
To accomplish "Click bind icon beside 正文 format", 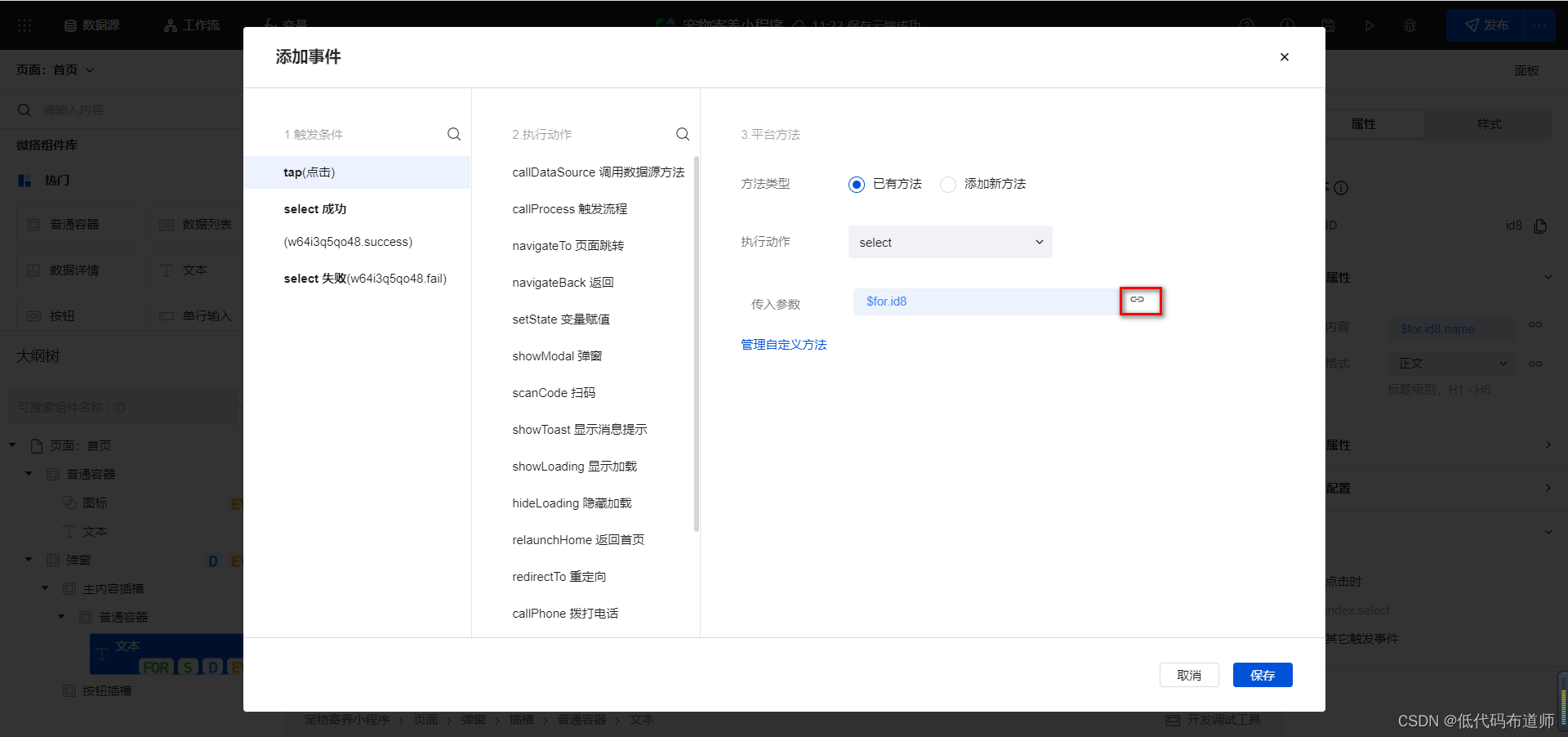I will (x=1535, y=364).
